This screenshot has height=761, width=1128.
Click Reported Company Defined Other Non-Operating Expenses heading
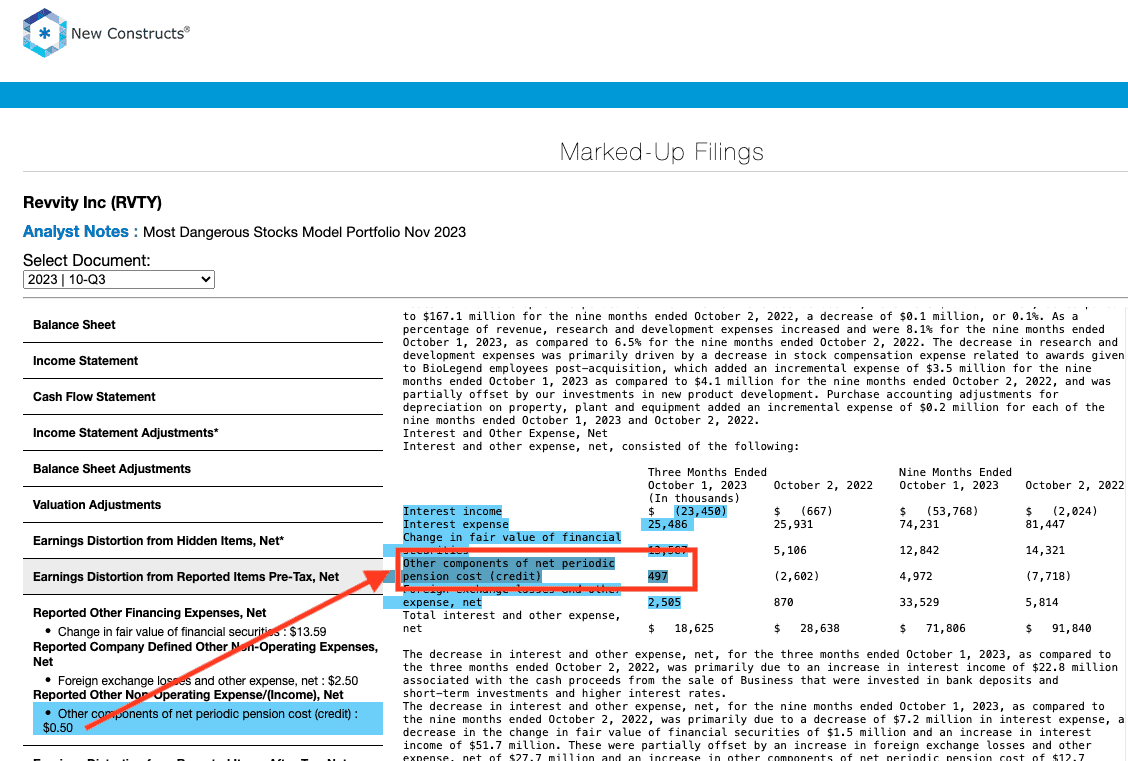206,654
